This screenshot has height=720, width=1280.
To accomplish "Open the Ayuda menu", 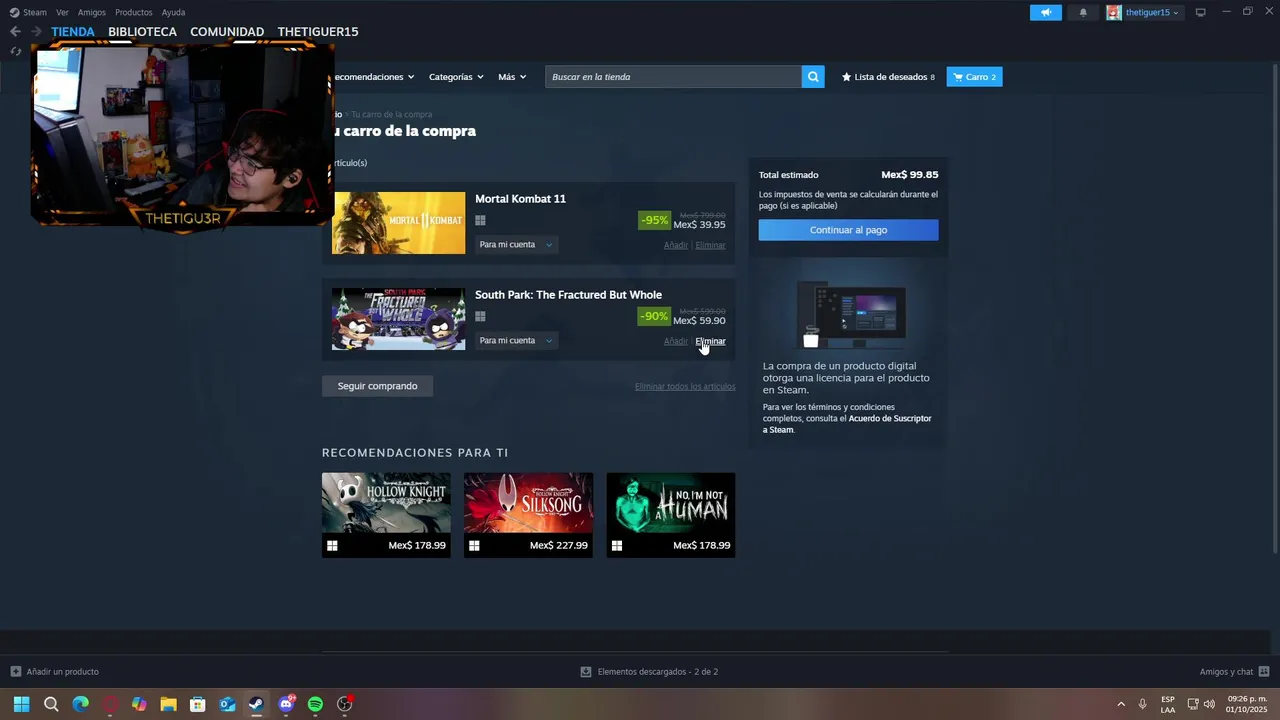I will (x=173, y=12).
